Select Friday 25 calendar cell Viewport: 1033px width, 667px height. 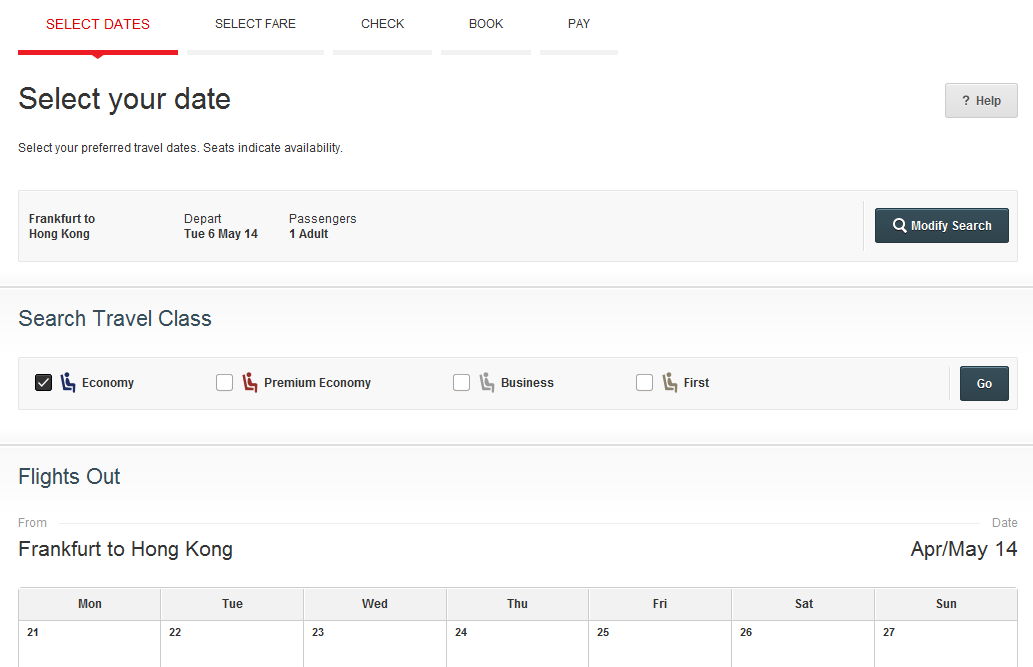click(659, 644)
